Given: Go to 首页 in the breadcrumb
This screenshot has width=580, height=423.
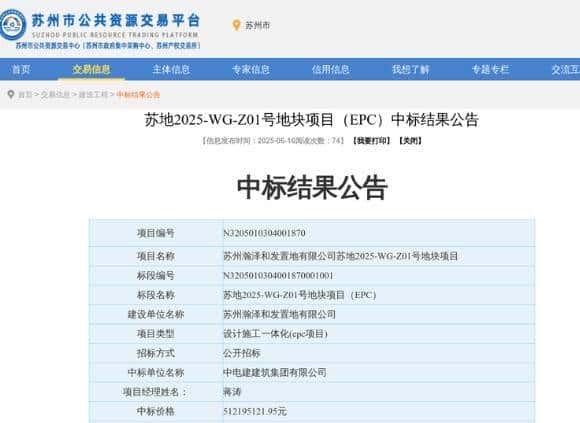Looking at the screenshot, I should click(x=25, y=95).
